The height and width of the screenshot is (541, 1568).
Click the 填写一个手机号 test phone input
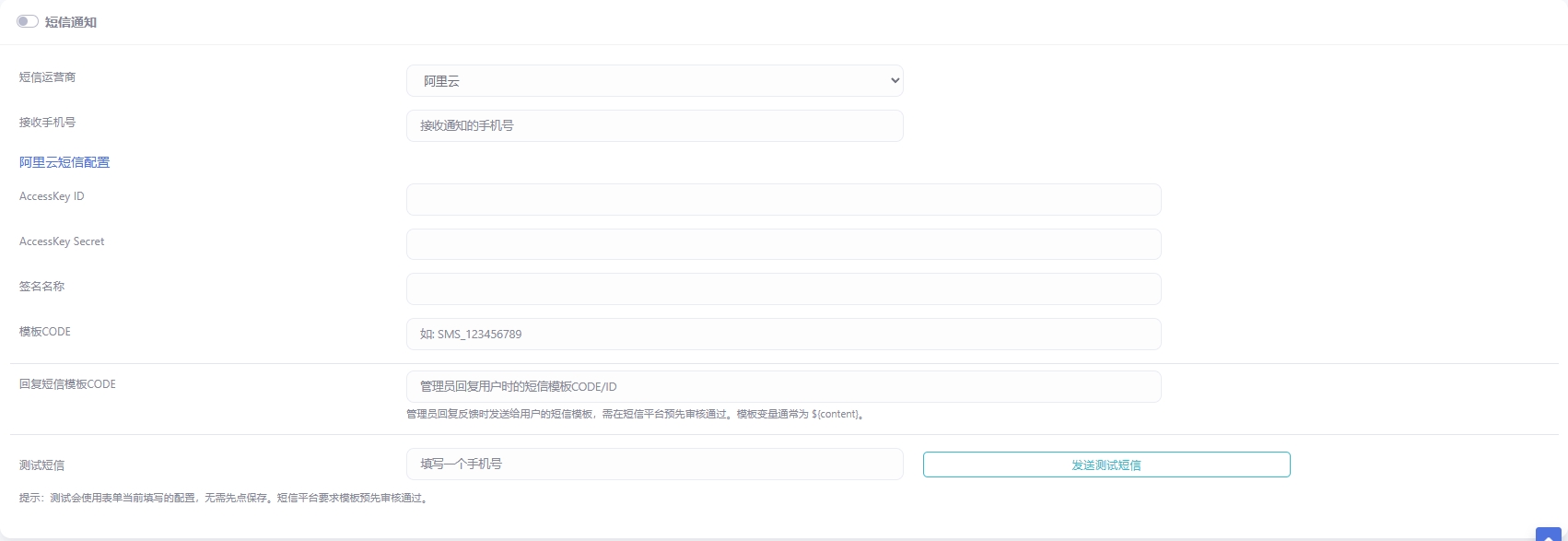click(654, 464)
